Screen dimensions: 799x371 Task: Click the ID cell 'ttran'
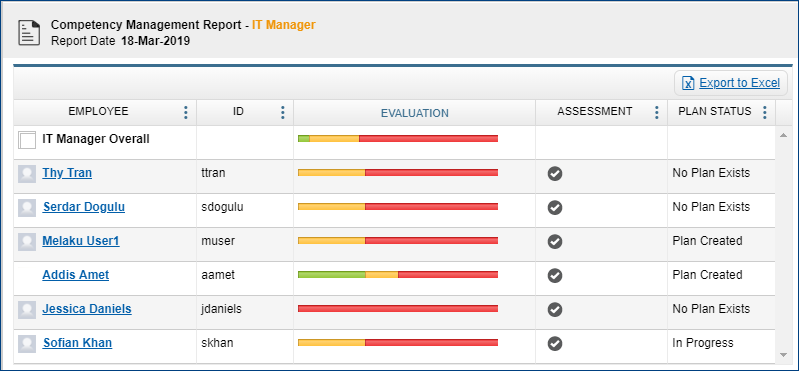[214, 173]
